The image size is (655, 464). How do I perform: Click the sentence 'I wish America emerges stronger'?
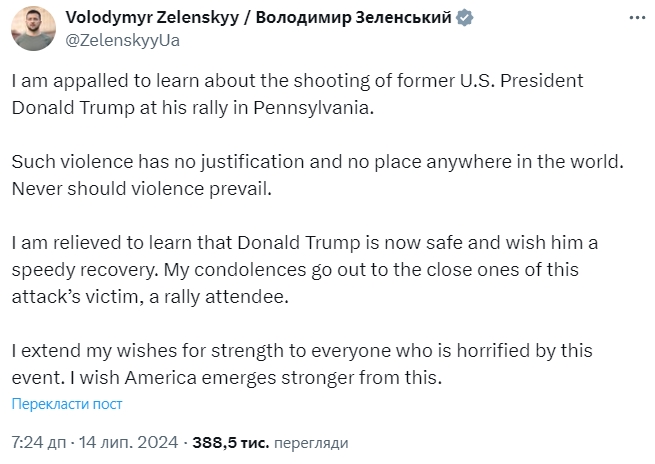point(256,378)
